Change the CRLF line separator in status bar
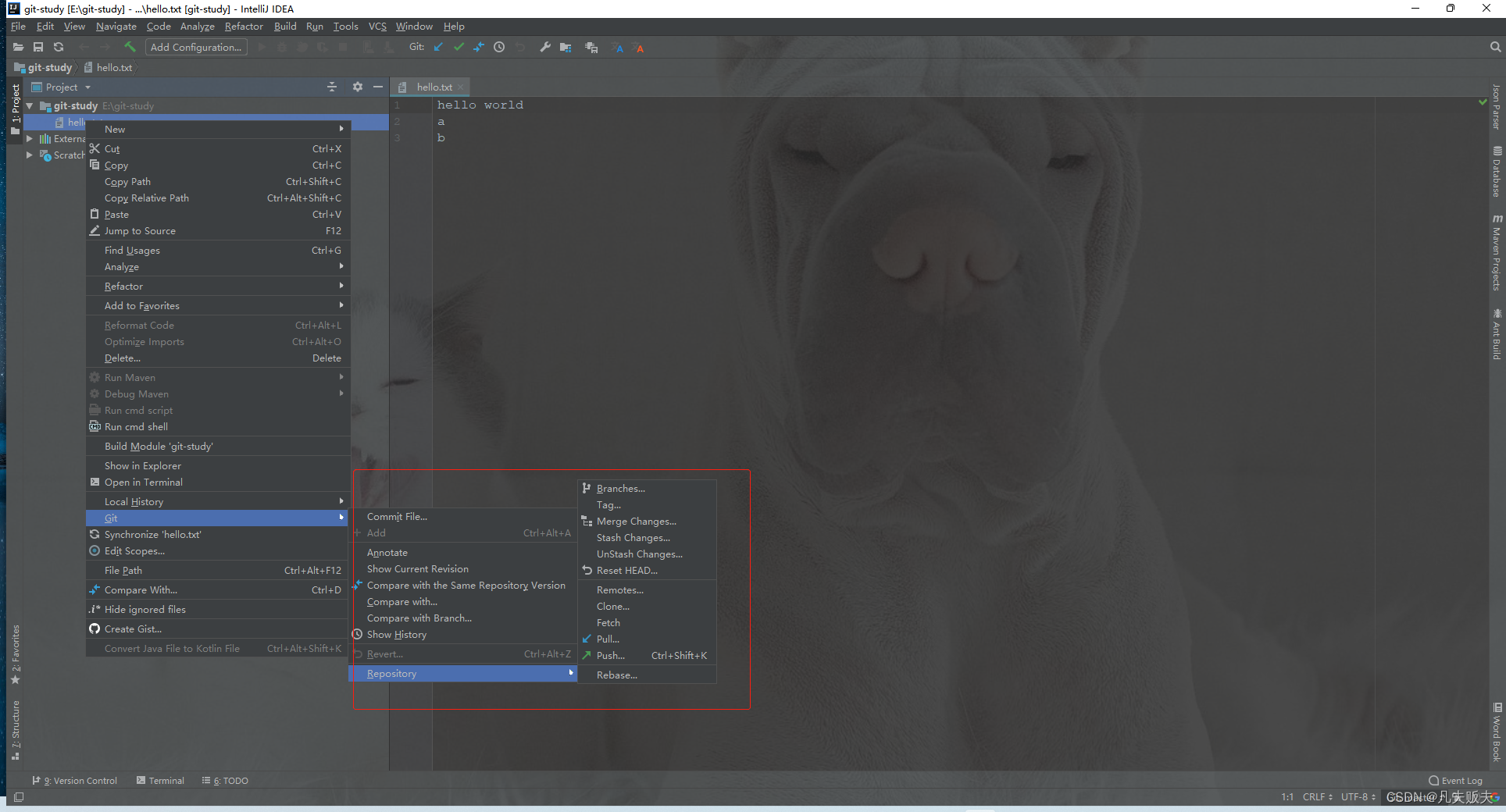 [1317, 797]
